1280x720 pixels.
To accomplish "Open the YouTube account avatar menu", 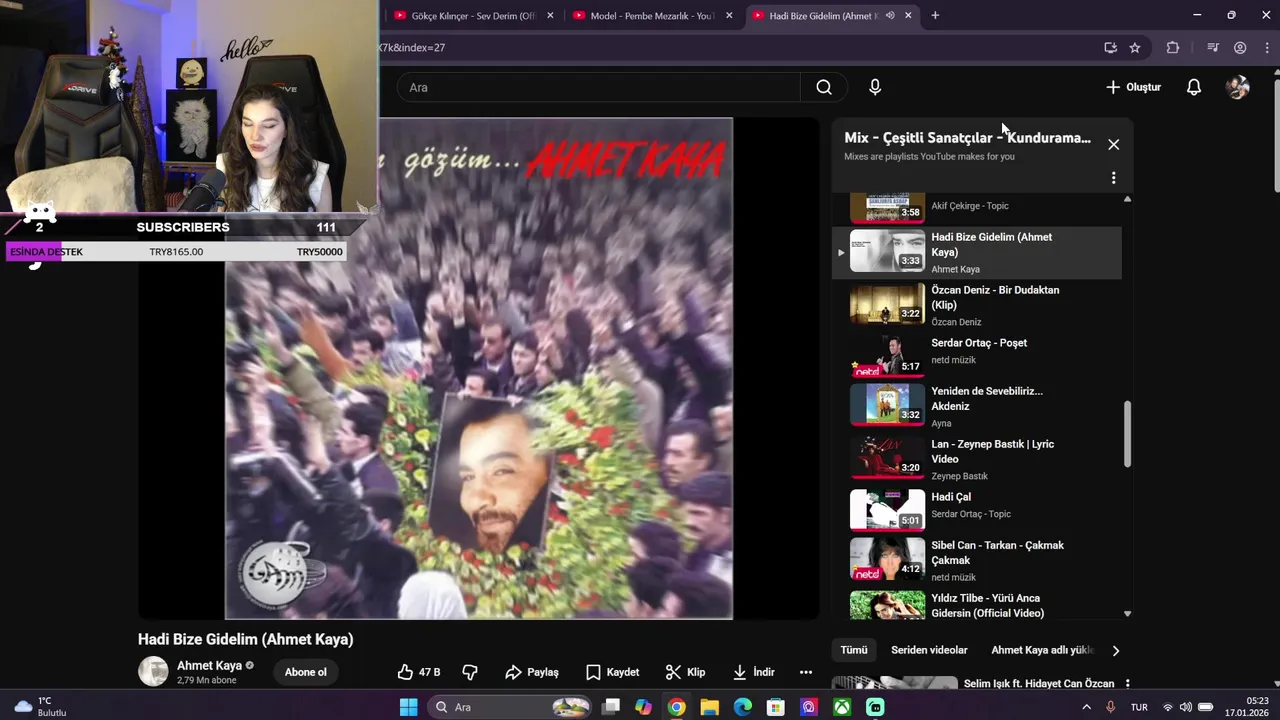I will pos(1238,87).
